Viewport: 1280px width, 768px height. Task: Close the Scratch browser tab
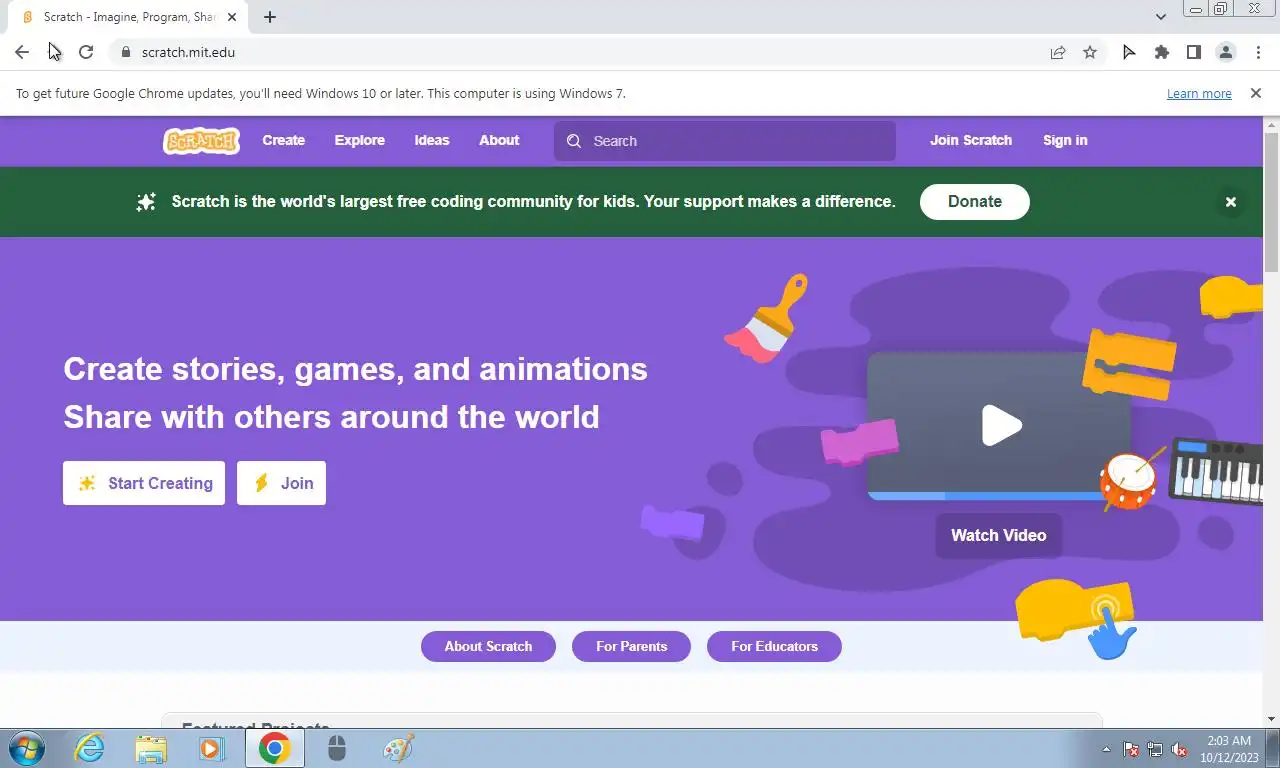[232, 17]
